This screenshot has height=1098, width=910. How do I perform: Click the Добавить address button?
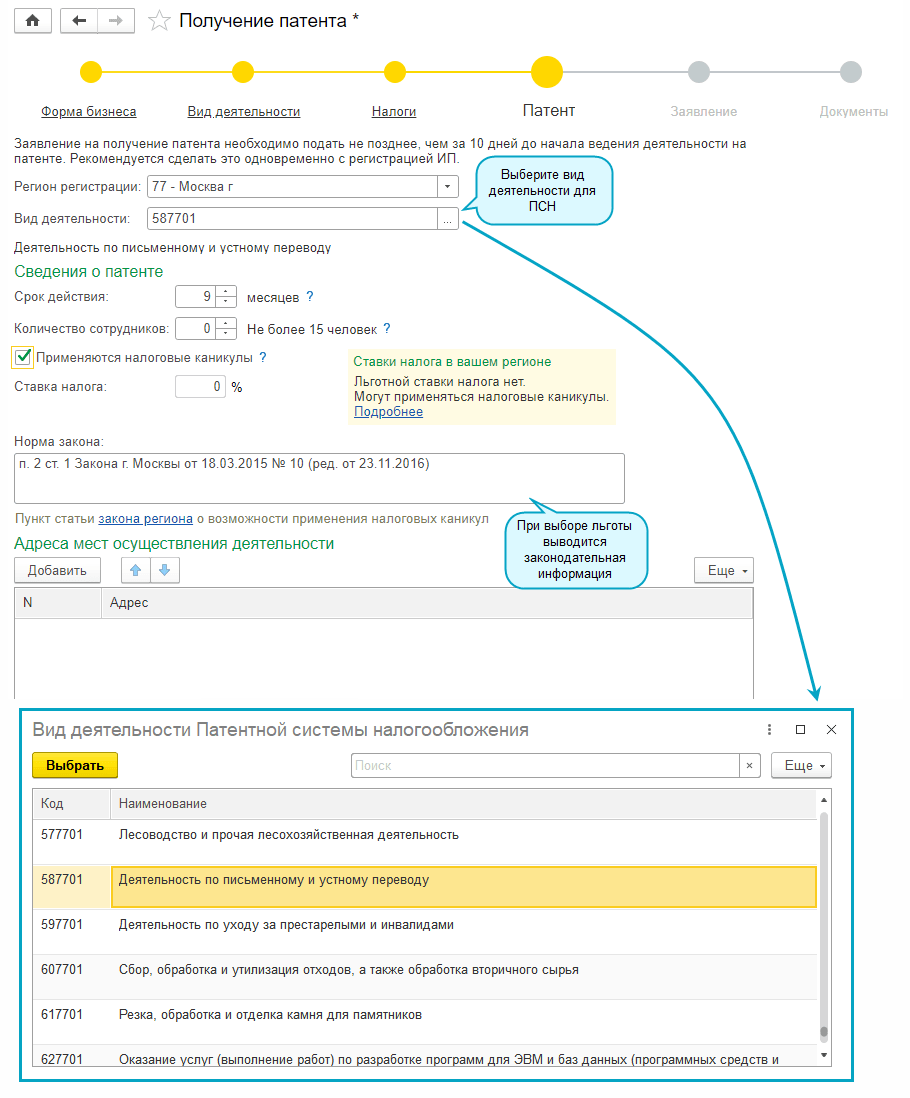[57, 570]
